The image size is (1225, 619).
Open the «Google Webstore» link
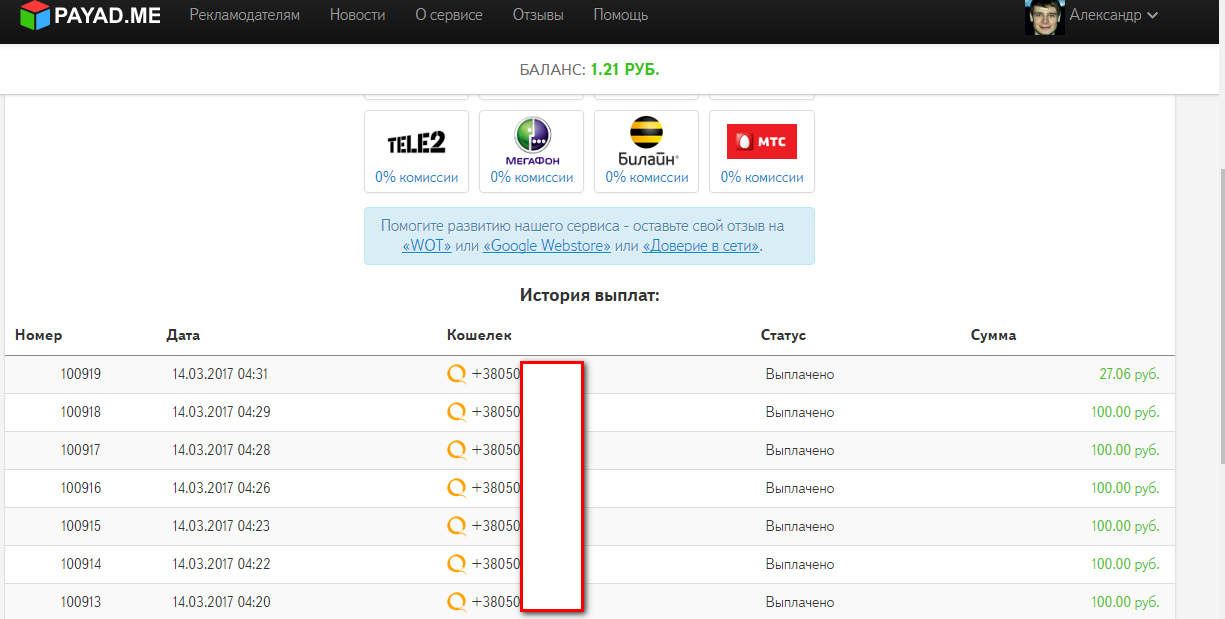[x=546, y=246]
